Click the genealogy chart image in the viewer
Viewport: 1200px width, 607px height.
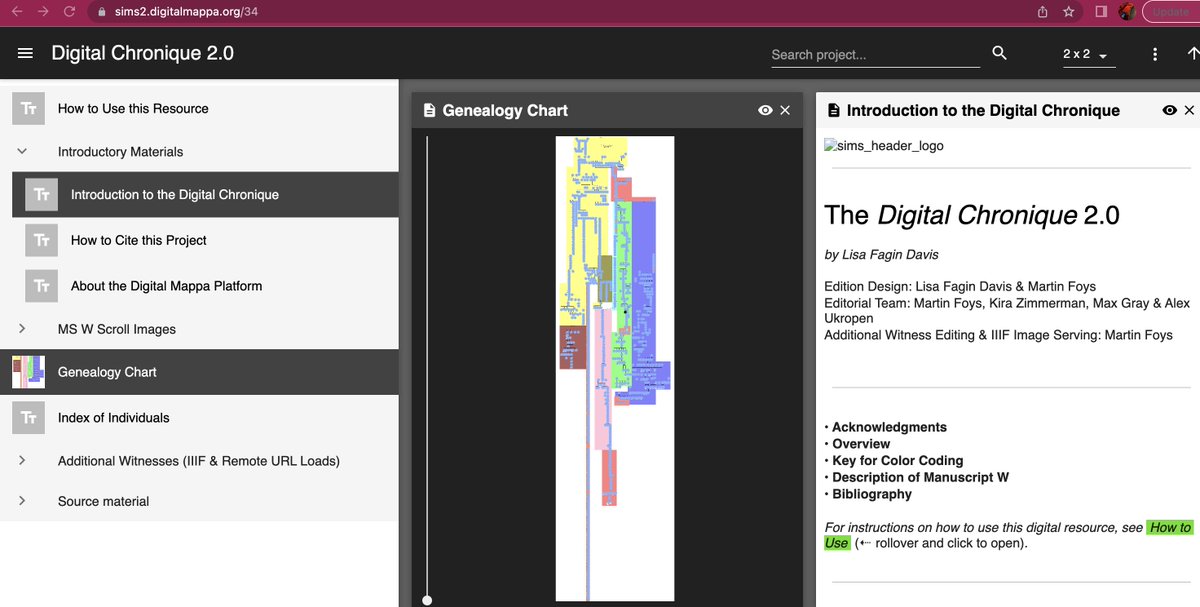click(x=615, y=368)
